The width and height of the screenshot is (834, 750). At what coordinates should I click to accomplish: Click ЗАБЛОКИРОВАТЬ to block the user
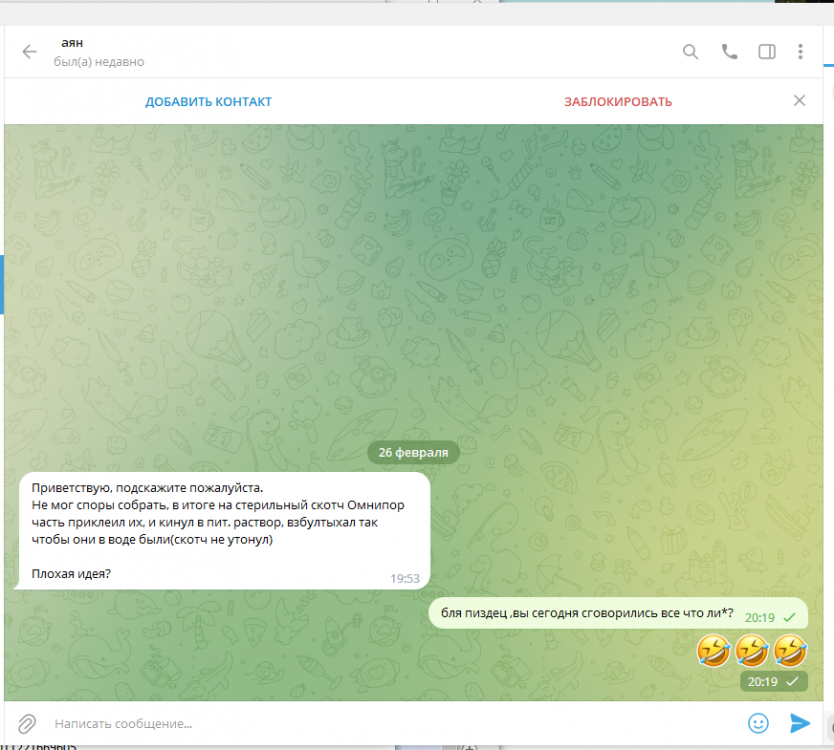[x=617, y=102]
